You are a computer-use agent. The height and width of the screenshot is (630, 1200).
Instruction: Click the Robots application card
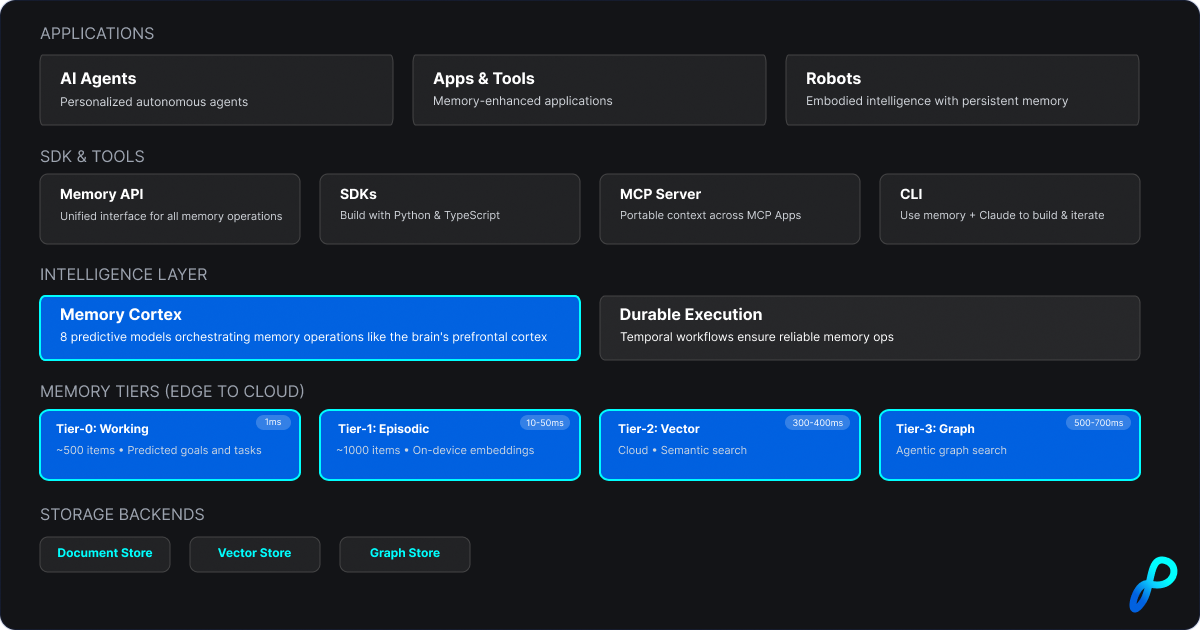point(962,90)
